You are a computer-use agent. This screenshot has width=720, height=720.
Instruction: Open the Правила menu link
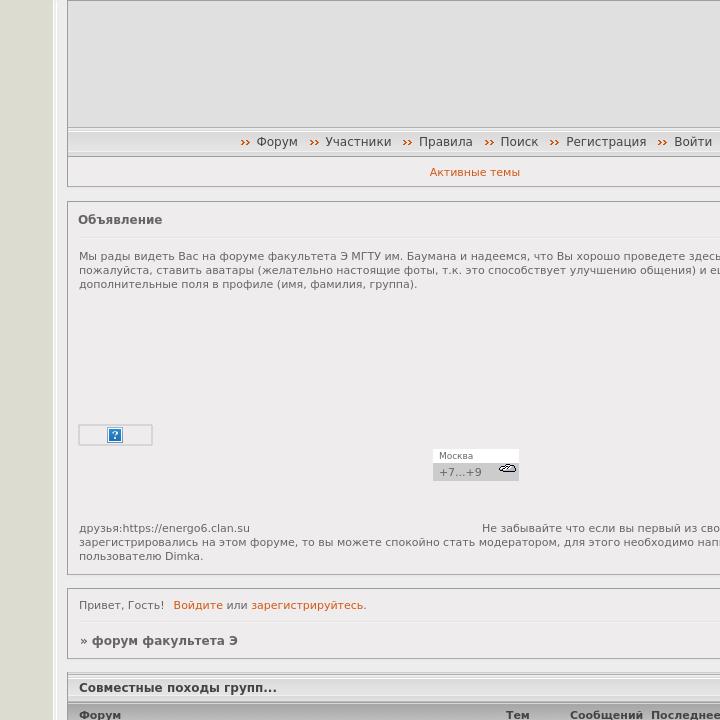click(x=445, y=142)
